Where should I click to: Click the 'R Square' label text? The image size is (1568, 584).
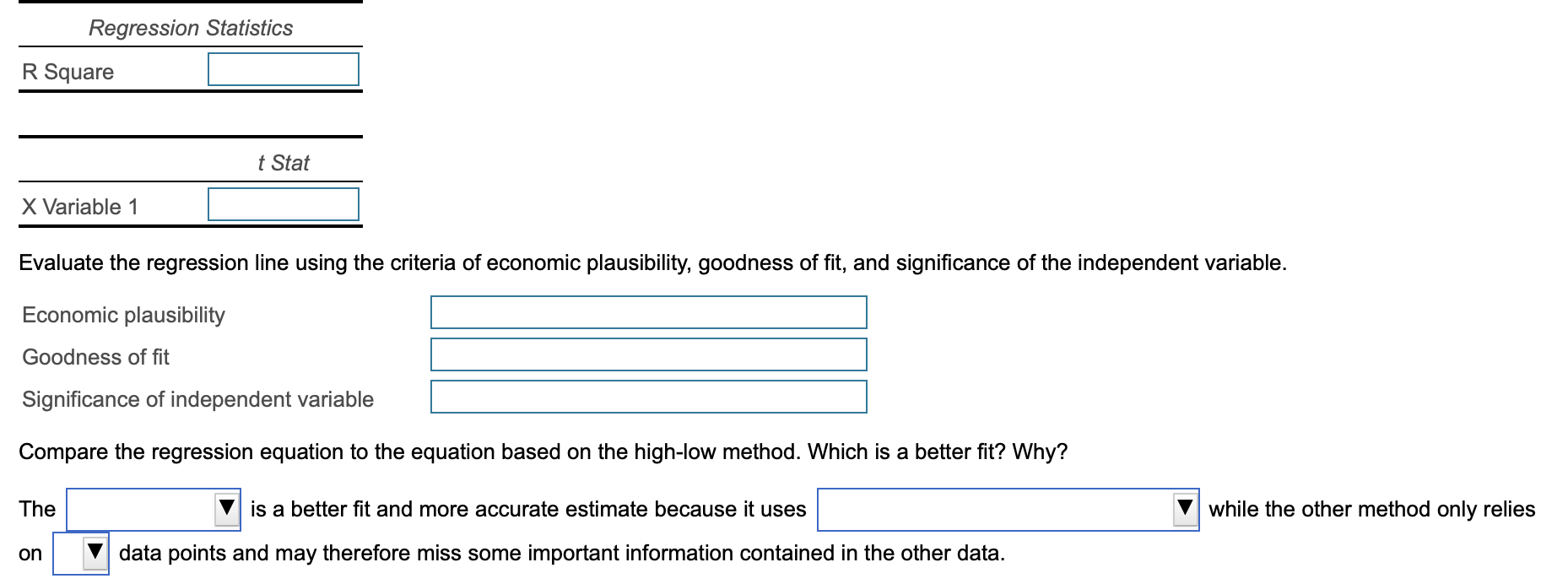click(x=68, y=72)
